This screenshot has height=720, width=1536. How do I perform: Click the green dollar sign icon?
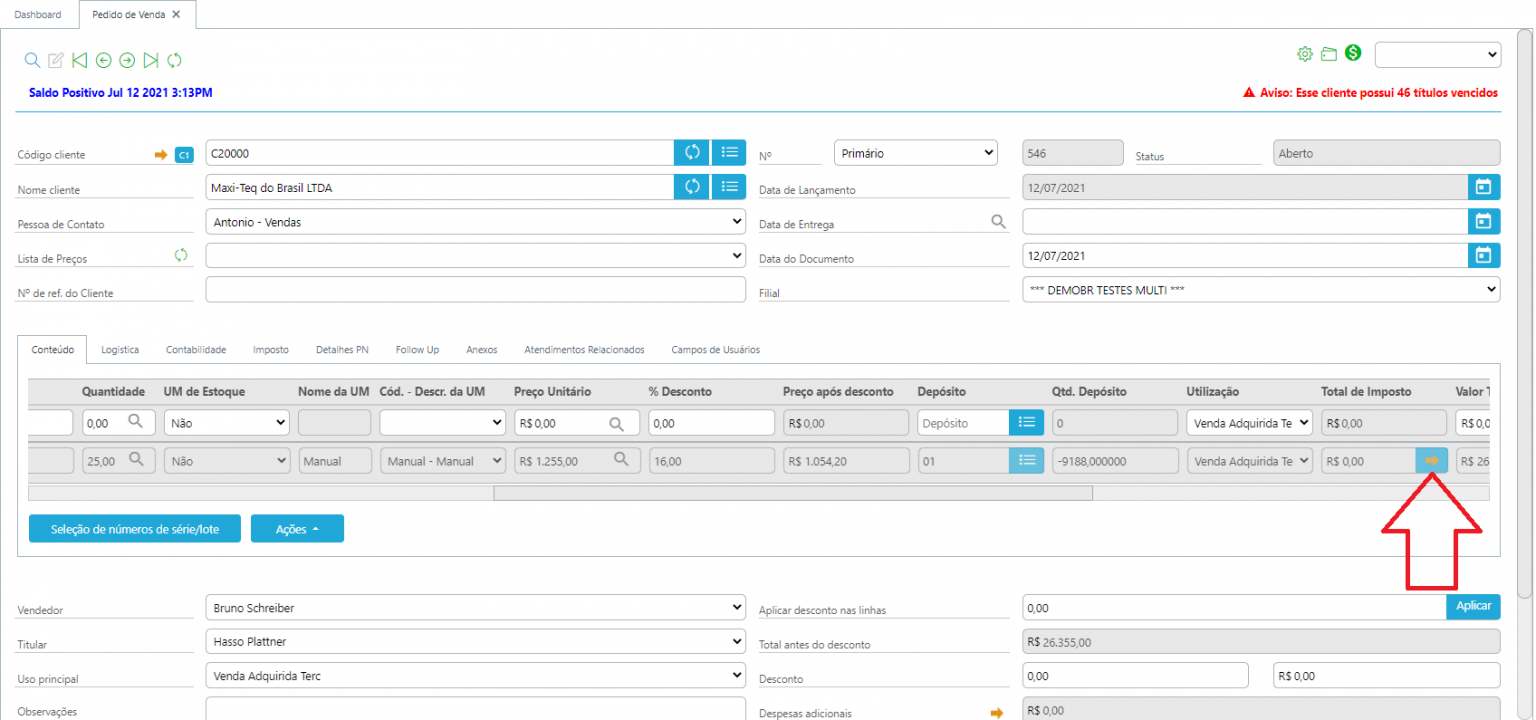click(x=1353, y=54)
